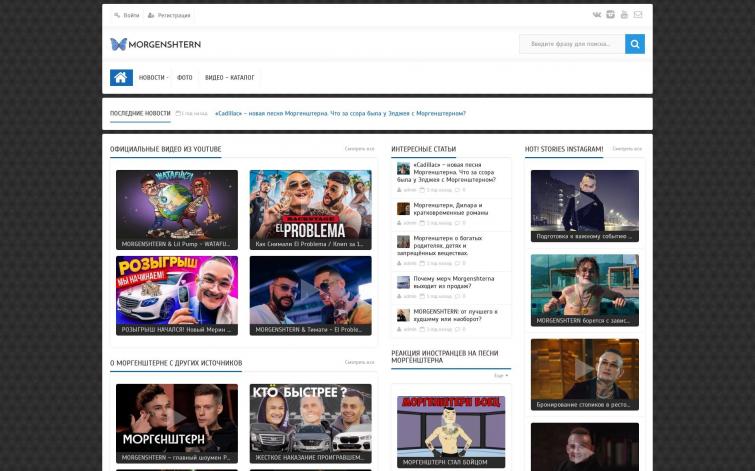
Task: Open Моргенштерн, Дилара и кратковременные романы article
Action: 451,209
